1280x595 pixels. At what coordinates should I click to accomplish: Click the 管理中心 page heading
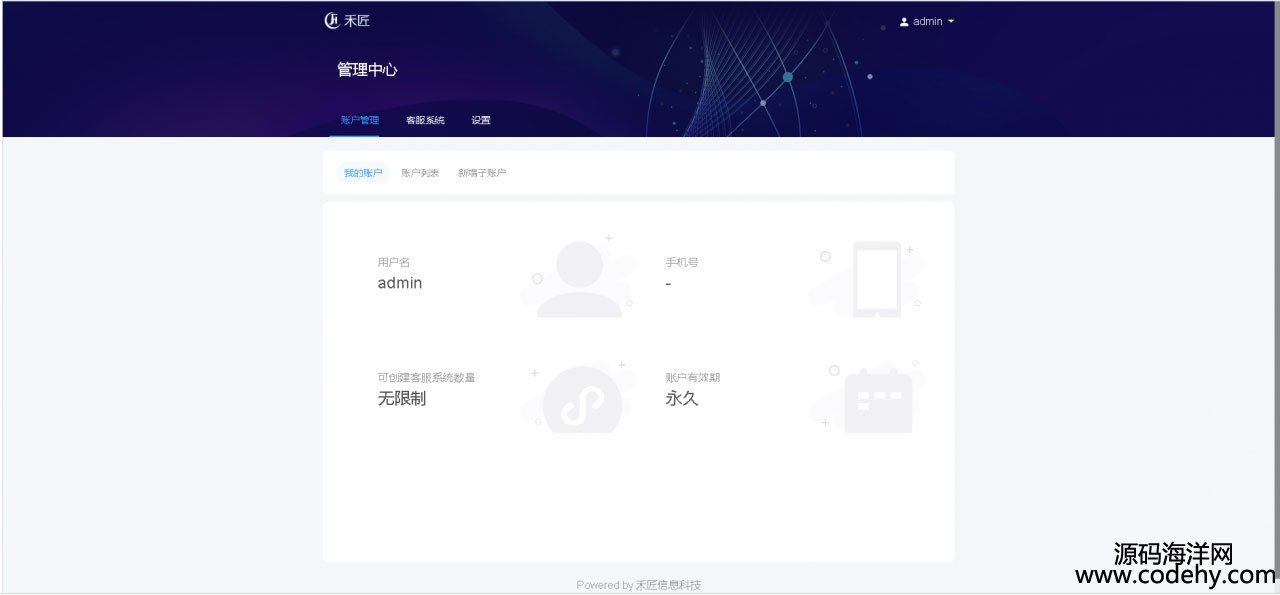pyautogui.click(x=367, y=70)
